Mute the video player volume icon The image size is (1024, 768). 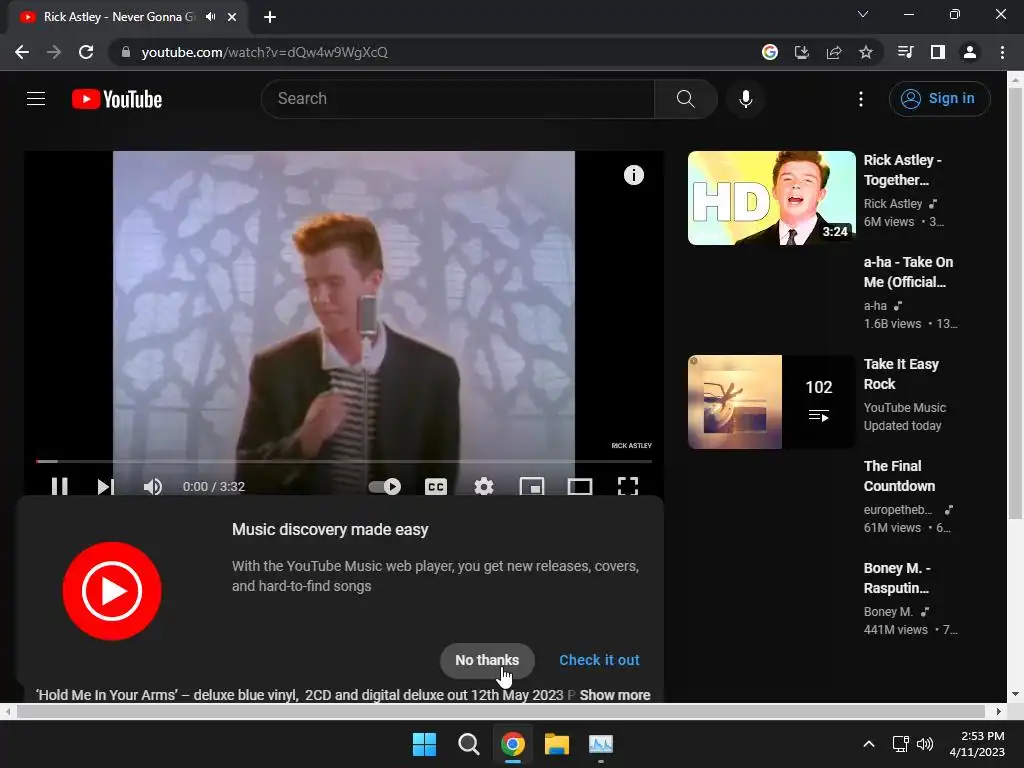(x=153, y=487)
